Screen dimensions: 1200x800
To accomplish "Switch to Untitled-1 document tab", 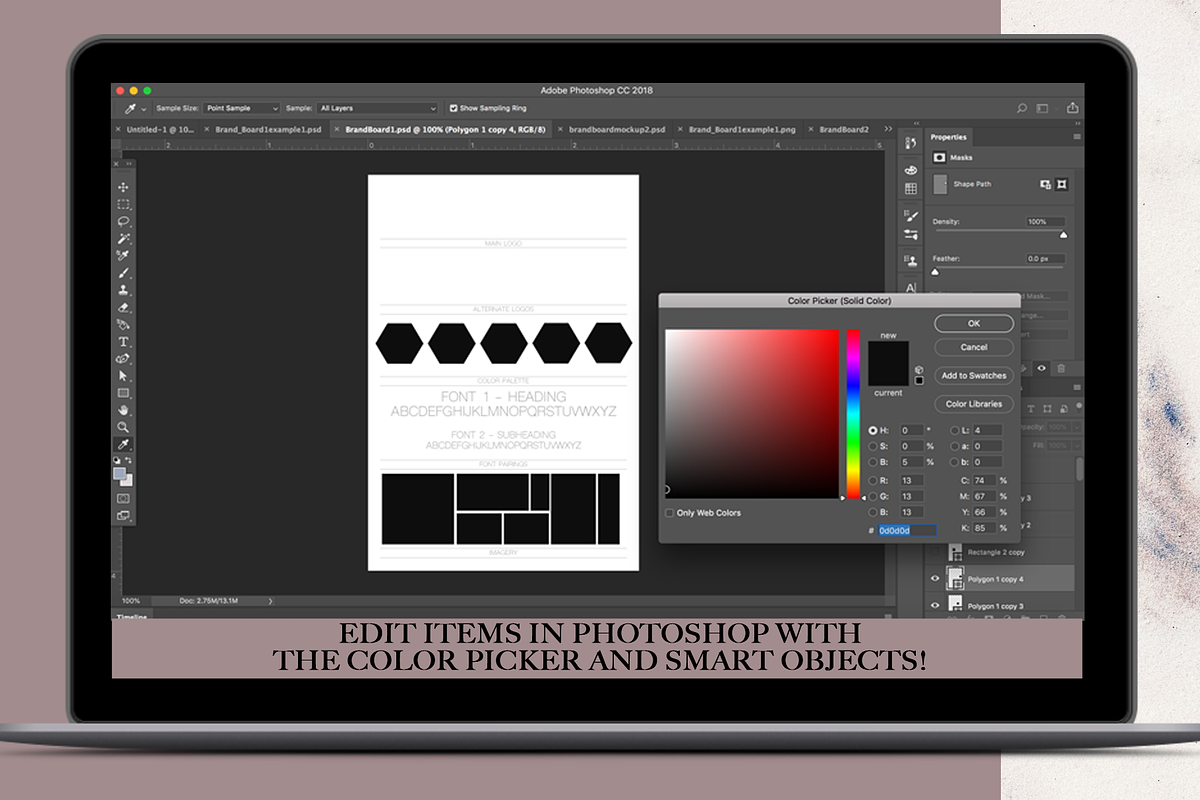I will [155, 129].
